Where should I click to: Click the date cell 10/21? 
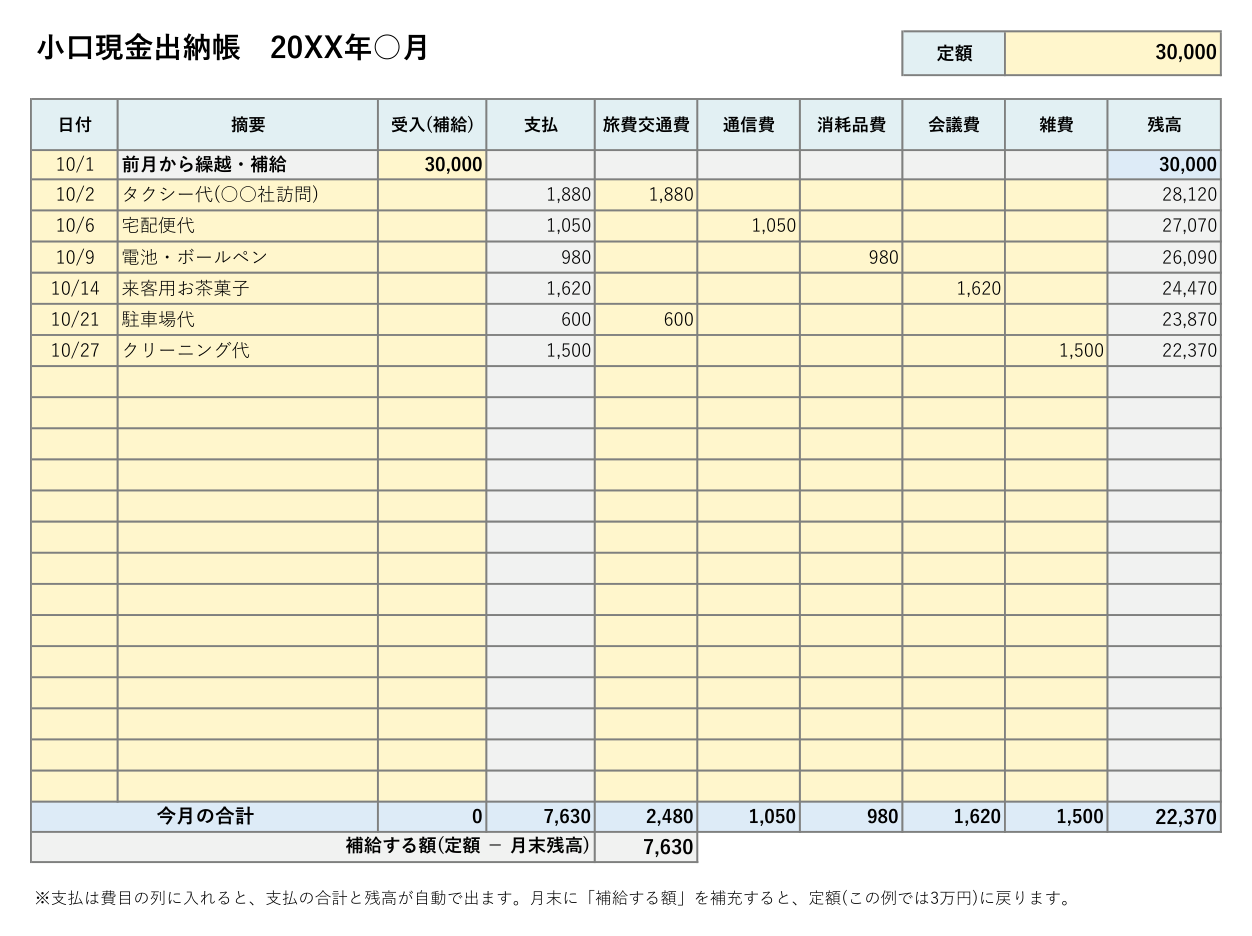pos(74,319)
